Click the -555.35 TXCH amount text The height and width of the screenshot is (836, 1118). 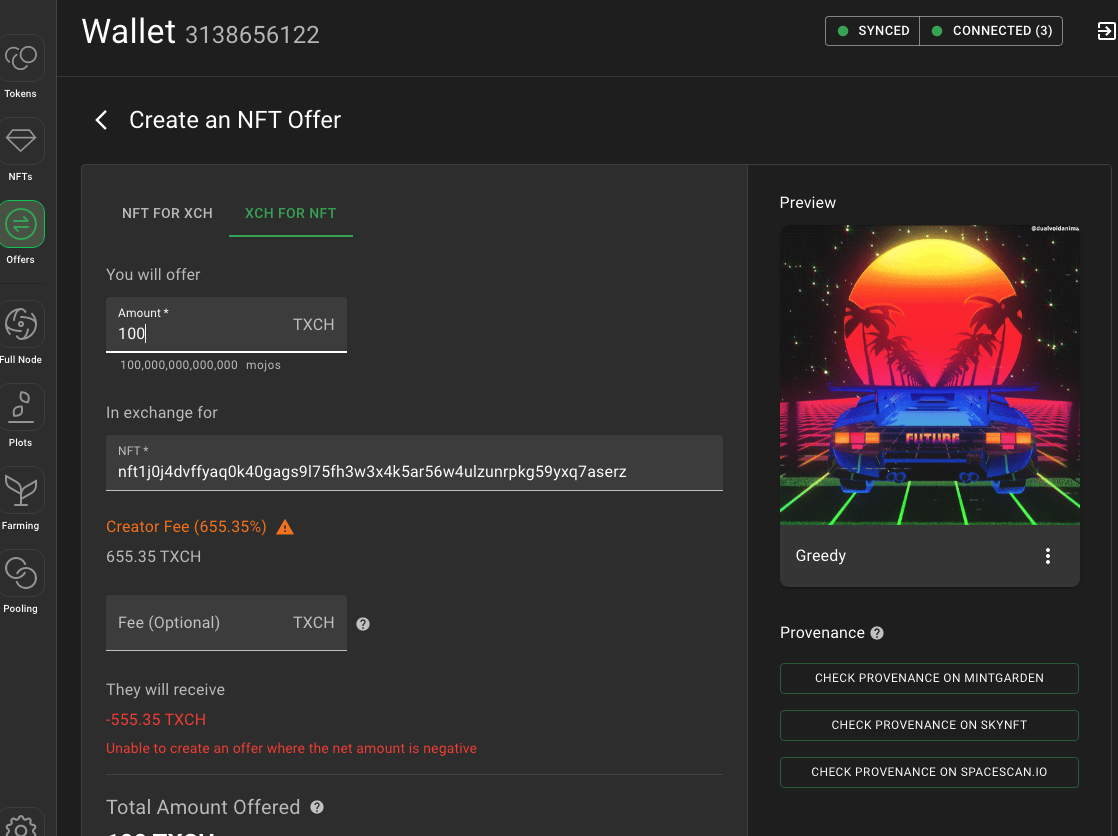coord(156,720)
